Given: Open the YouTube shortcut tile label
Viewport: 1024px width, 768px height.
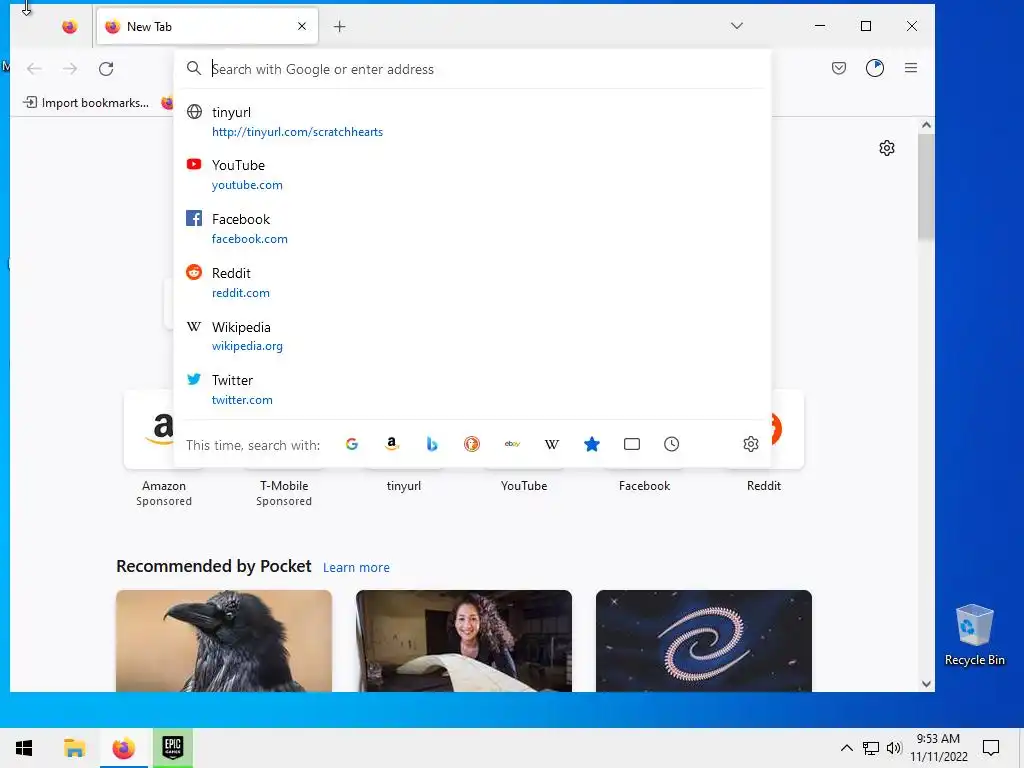Looking at the screenshot, I should 524,486.
